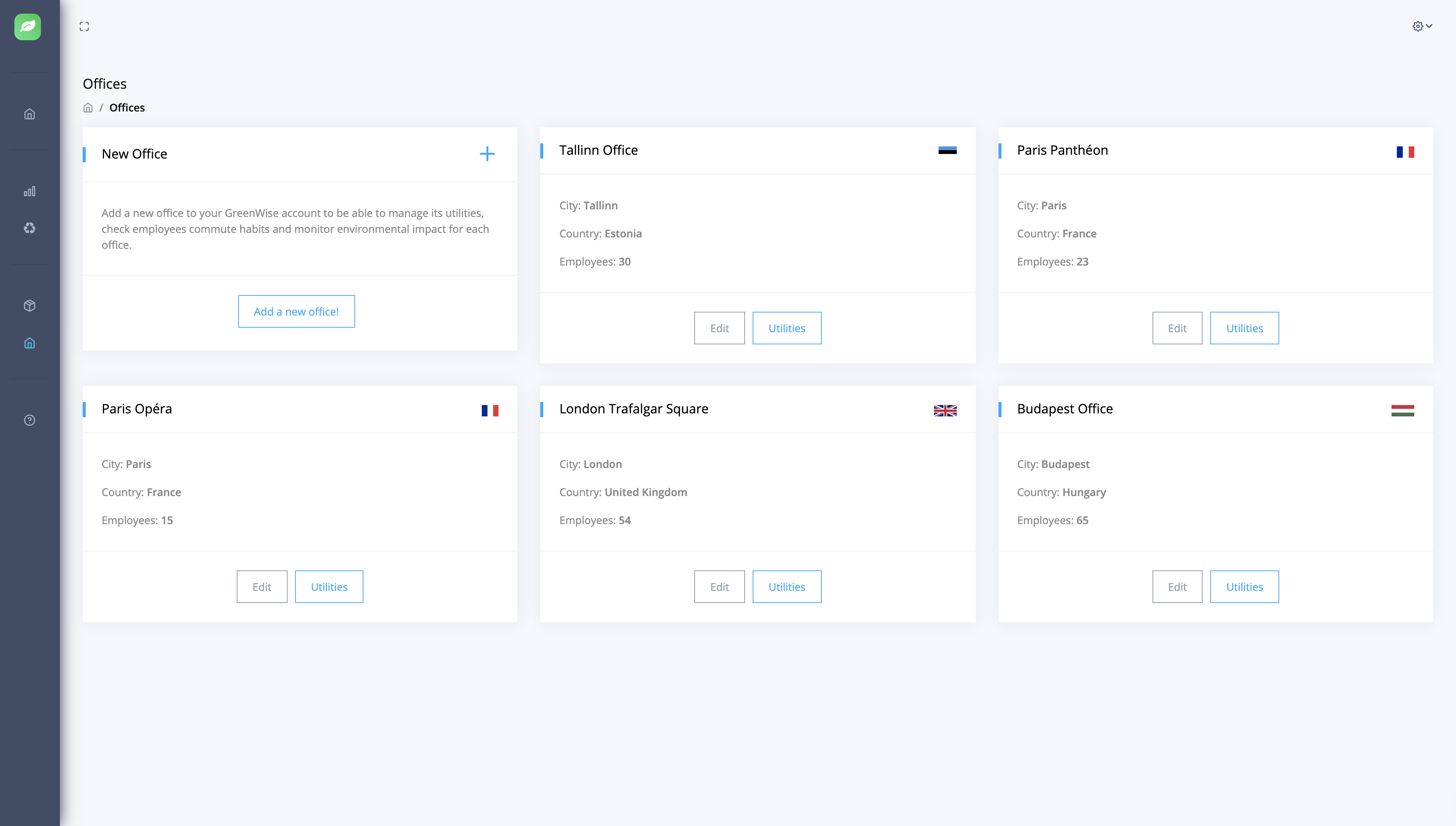Open the box package sidebar icon

30,306
